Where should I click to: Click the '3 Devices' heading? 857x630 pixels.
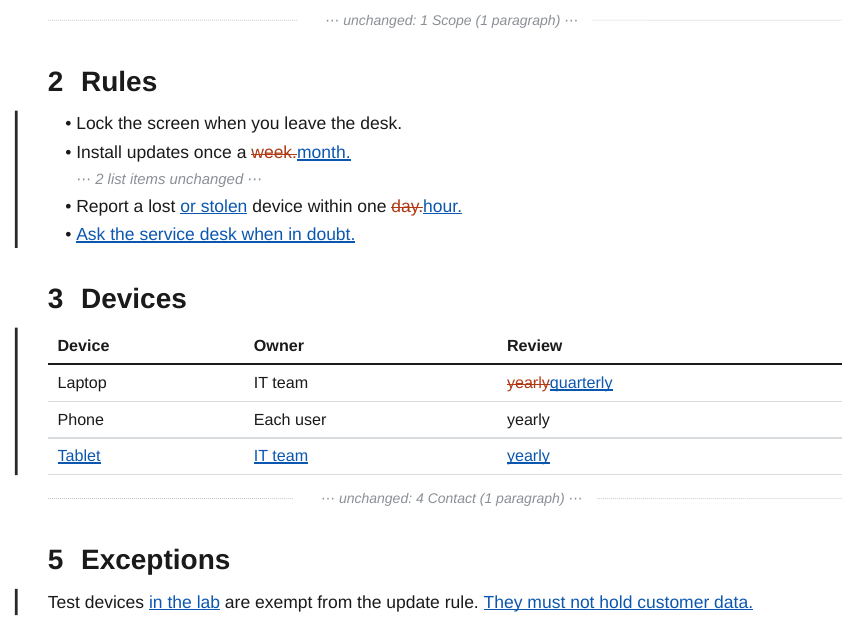(x=117, y=299)
